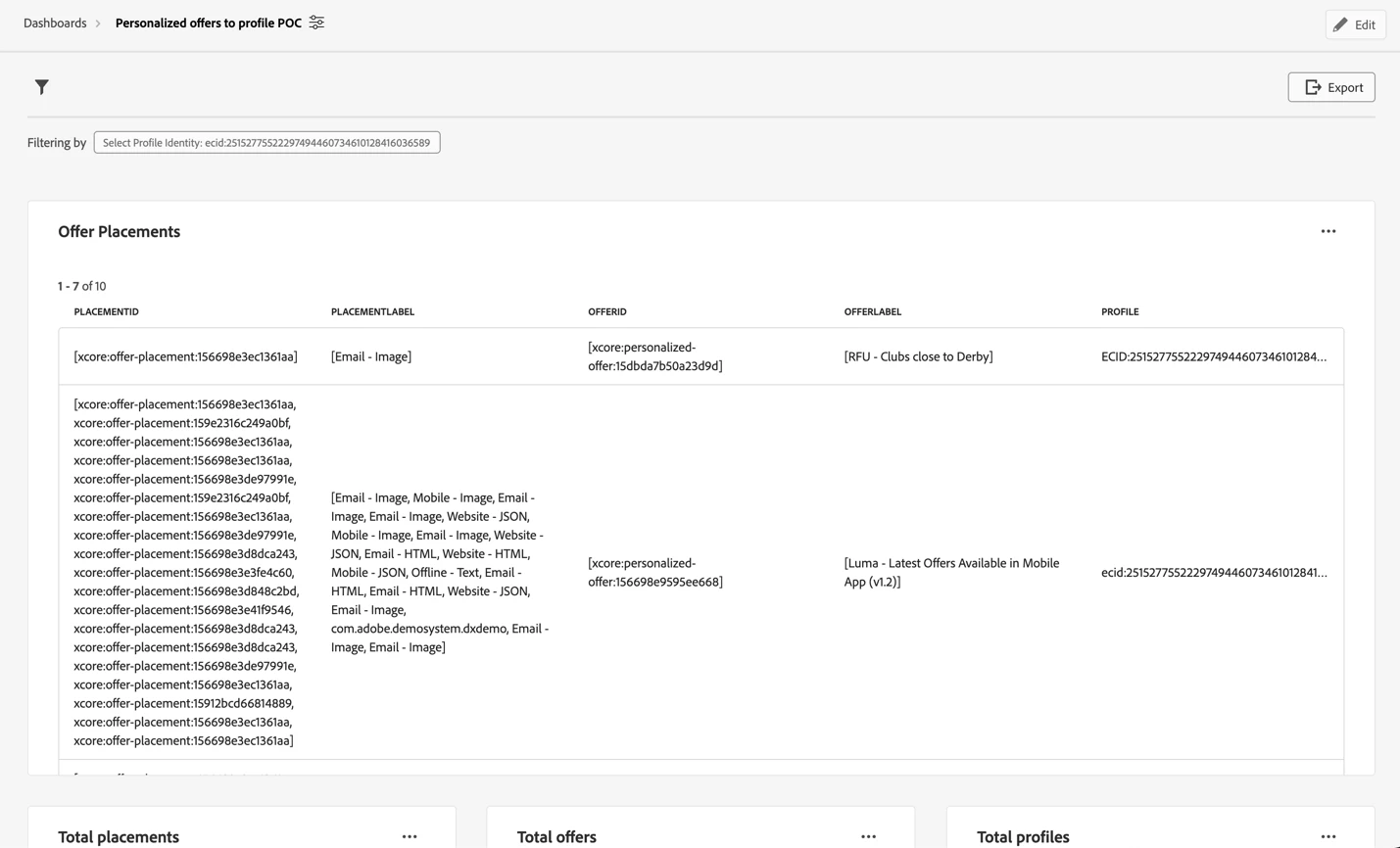This screenshot has width=1400, height=848.
Task: Click the PLACEMENTLABEL column header
Action: pos(372,311)
